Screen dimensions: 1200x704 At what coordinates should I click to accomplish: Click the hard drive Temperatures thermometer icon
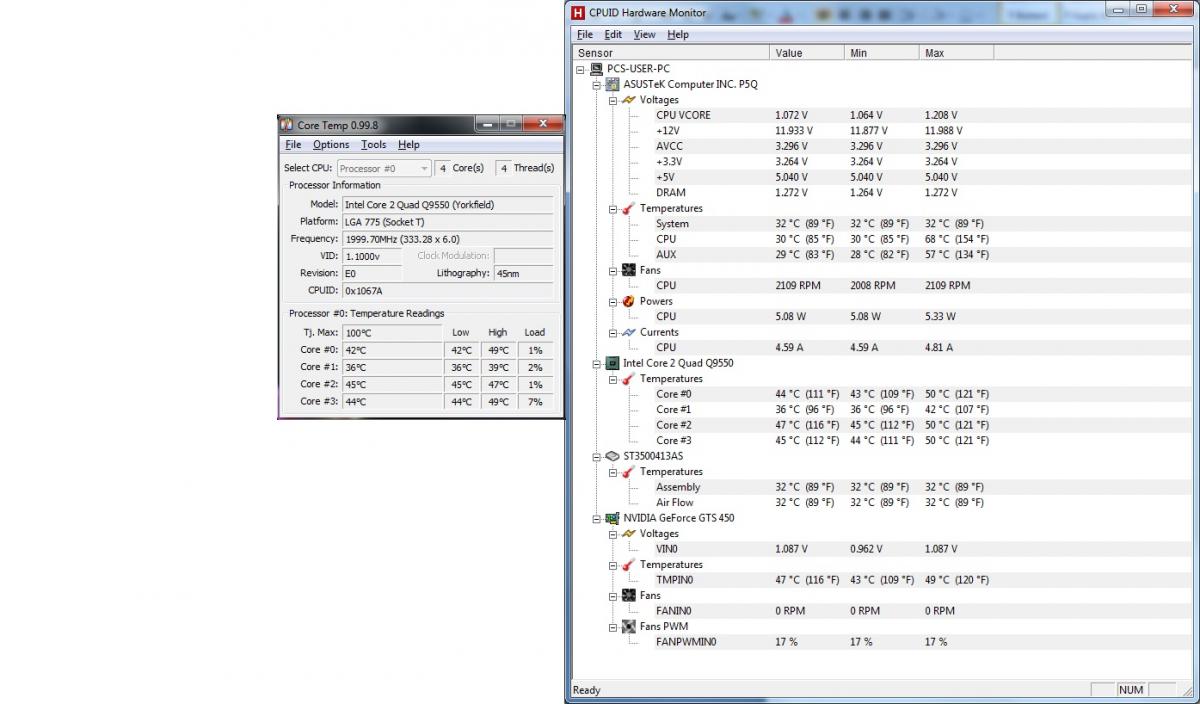pos(629,472)
